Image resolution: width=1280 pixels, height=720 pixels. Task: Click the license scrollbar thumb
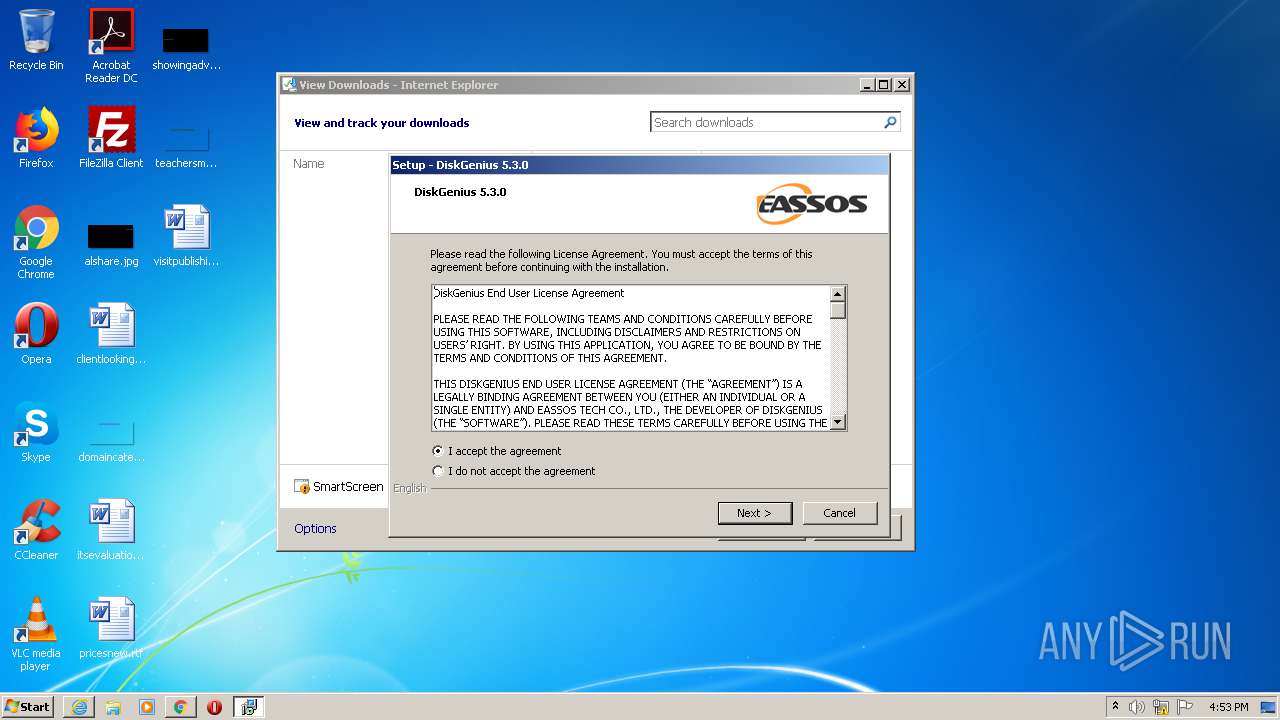click(838, 309)
